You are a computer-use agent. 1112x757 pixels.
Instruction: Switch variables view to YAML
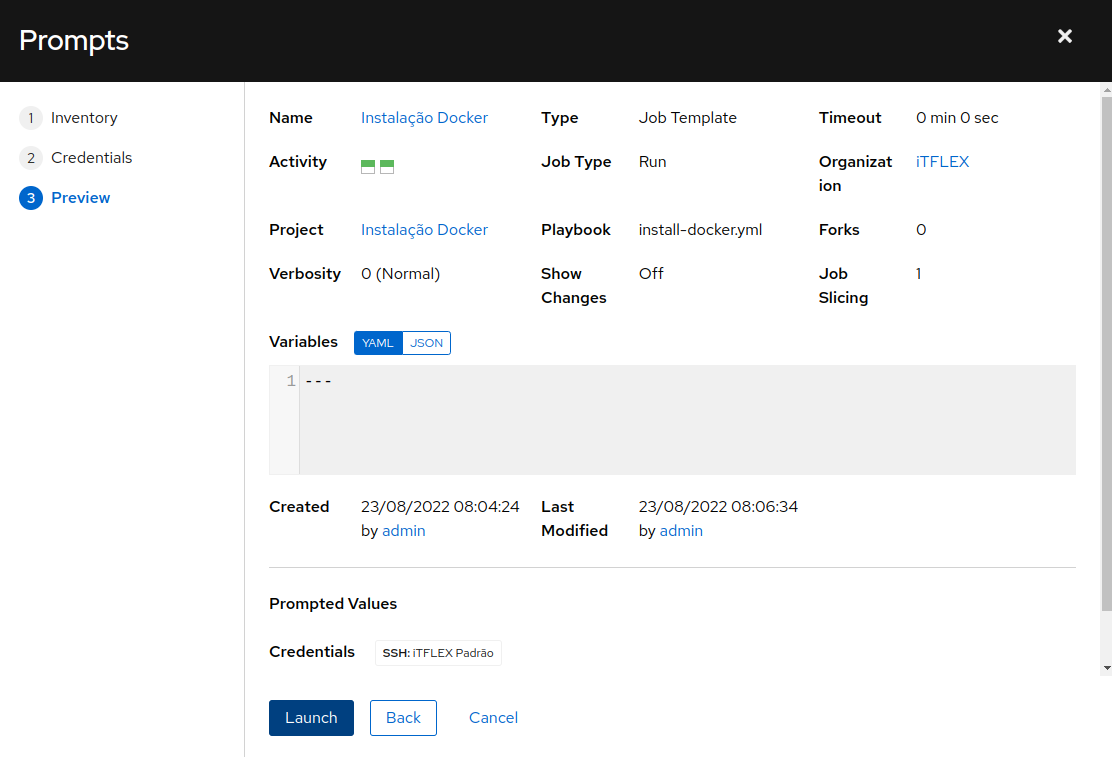click(x=378, y=343)
